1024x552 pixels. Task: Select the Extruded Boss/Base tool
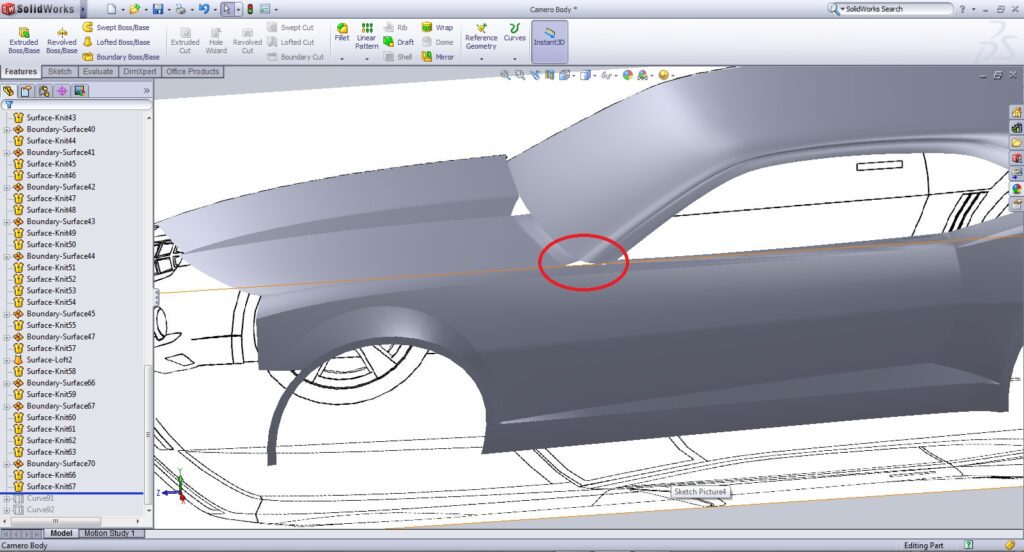point(24,39)
